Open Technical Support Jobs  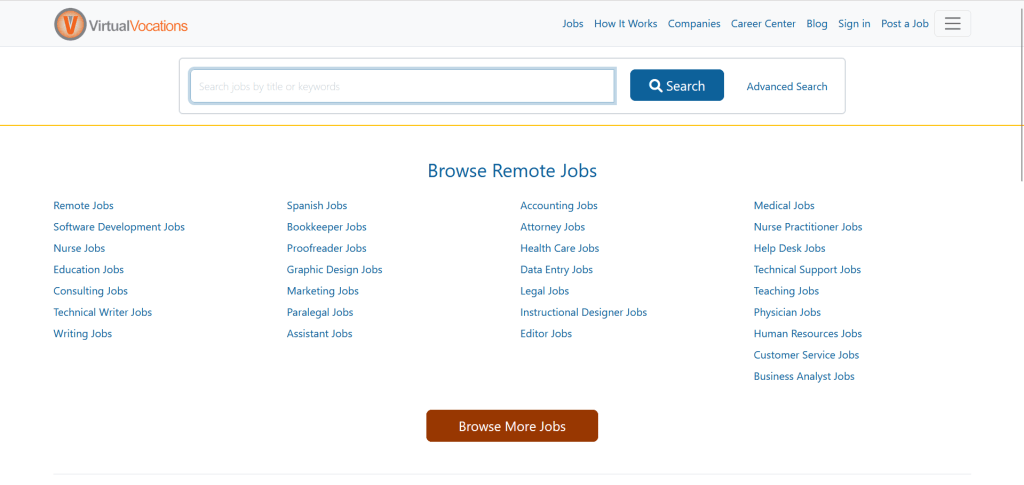(x=807, y=270)
